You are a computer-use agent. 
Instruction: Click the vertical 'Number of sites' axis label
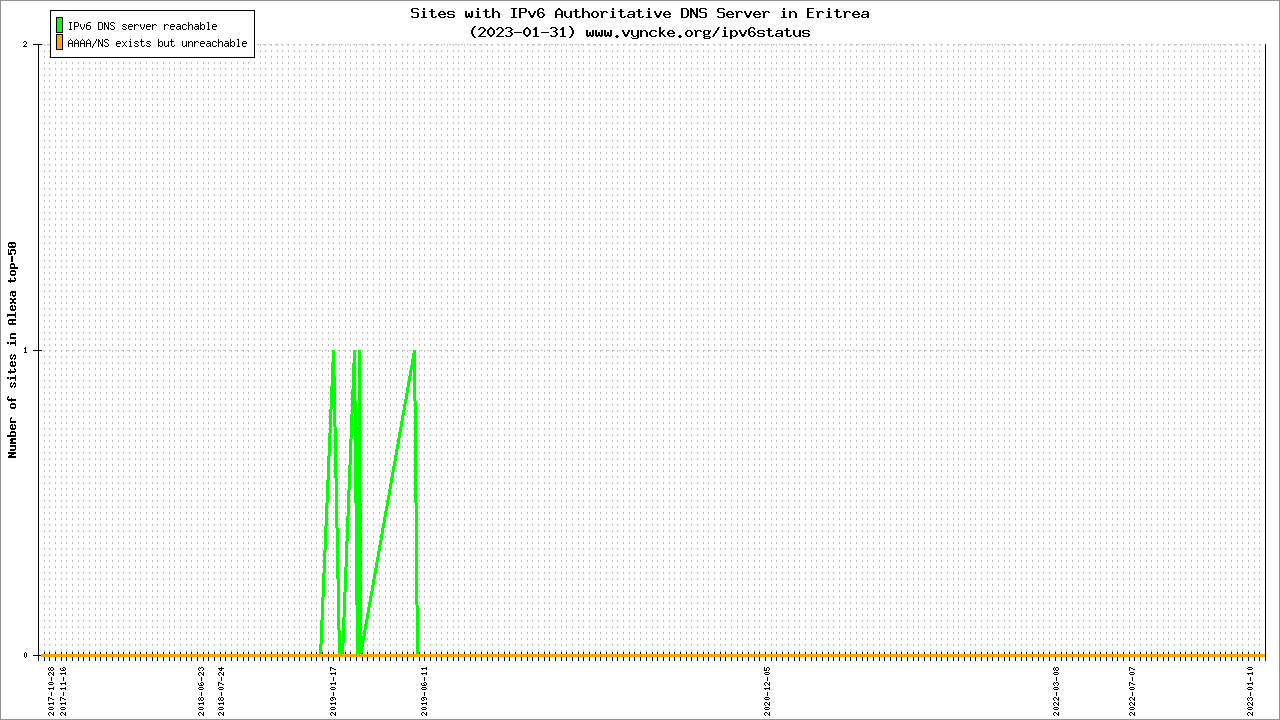(13, 350)
